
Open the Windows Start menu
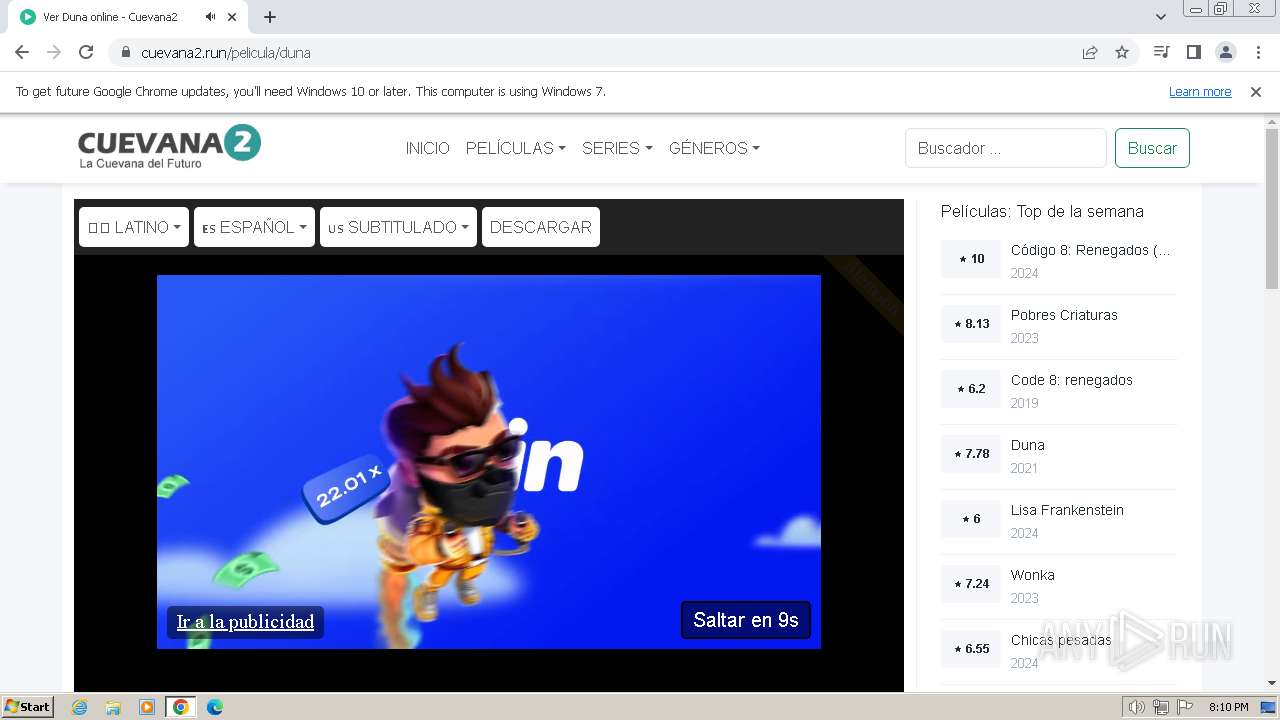coord(27,707)
